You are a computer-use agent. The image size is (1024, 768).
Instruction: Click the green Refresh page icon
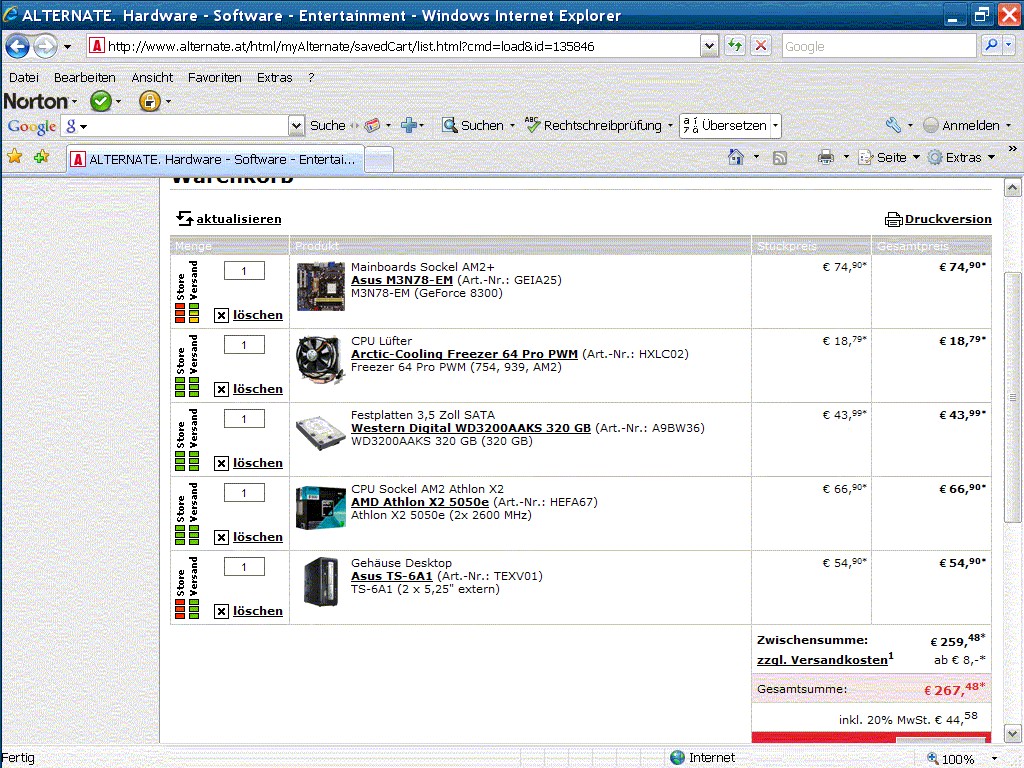[x=735, y=46]
